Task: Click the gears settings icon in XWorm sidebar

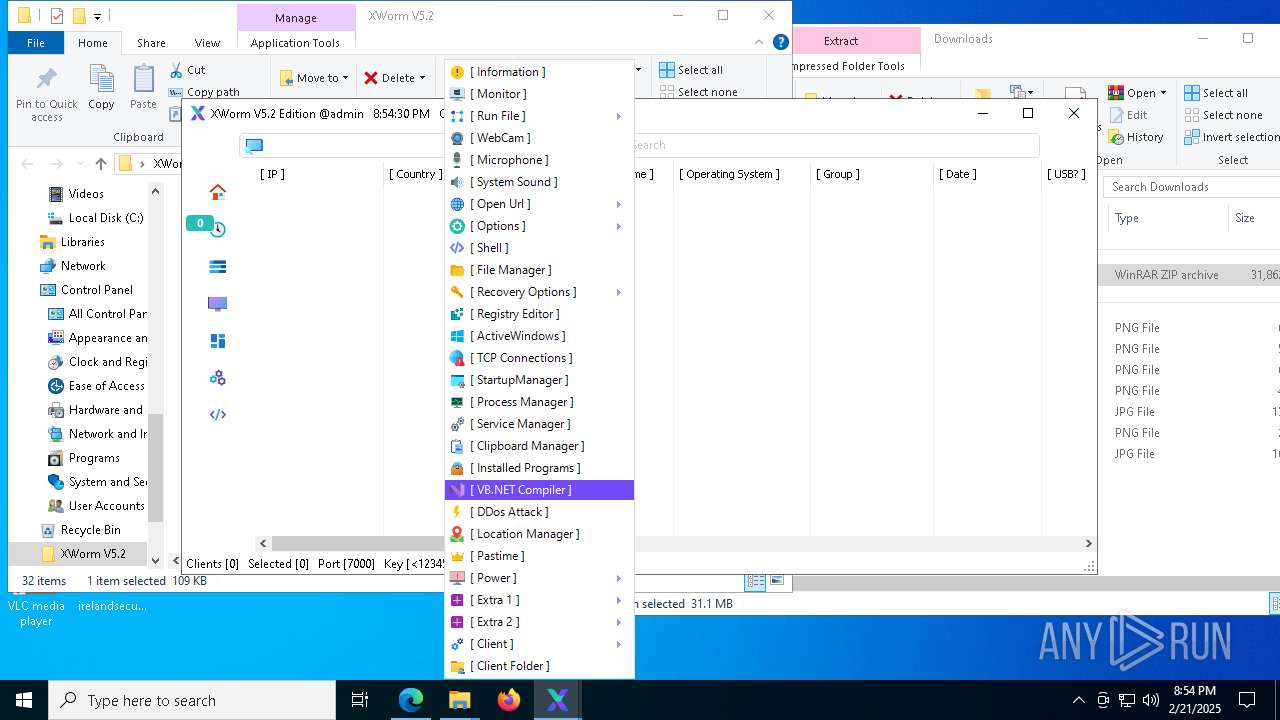Action: pyautogui.click(x=217, y=378)
